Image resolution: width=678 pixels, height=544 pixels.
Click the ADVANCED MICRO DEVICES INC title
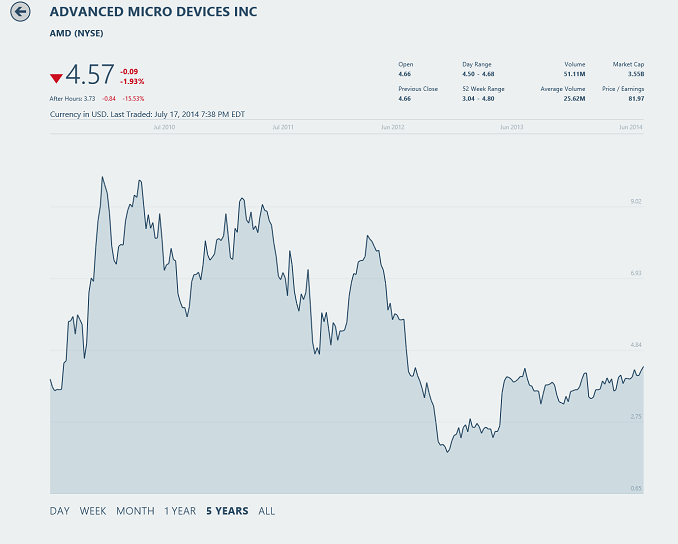coord(154,12)
